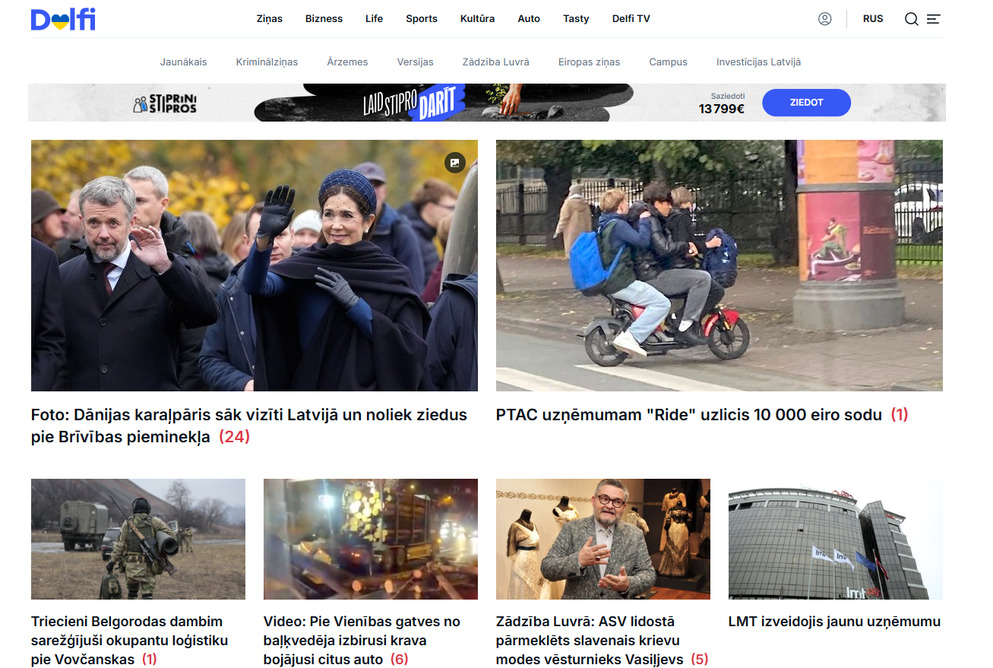This screenshot has height=668, width=993.
Task: Go to the Bizness section
Action: pyautogui.click(x=324, y=19)
